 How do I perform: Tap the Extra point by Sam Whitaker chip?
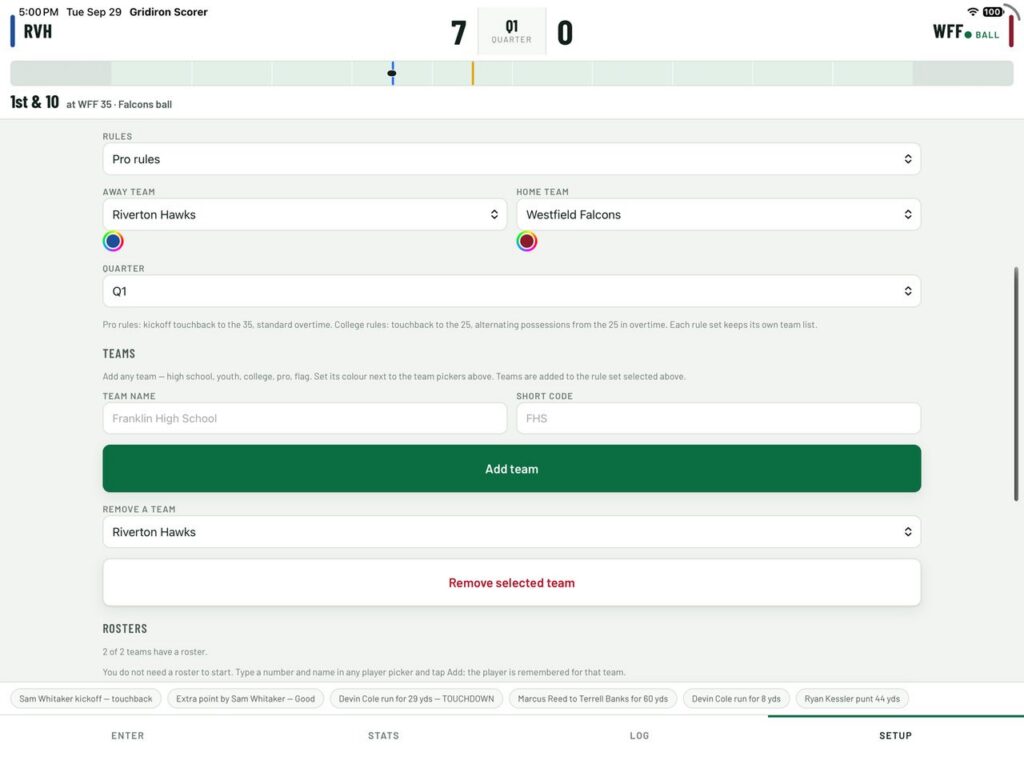point(246,699)
